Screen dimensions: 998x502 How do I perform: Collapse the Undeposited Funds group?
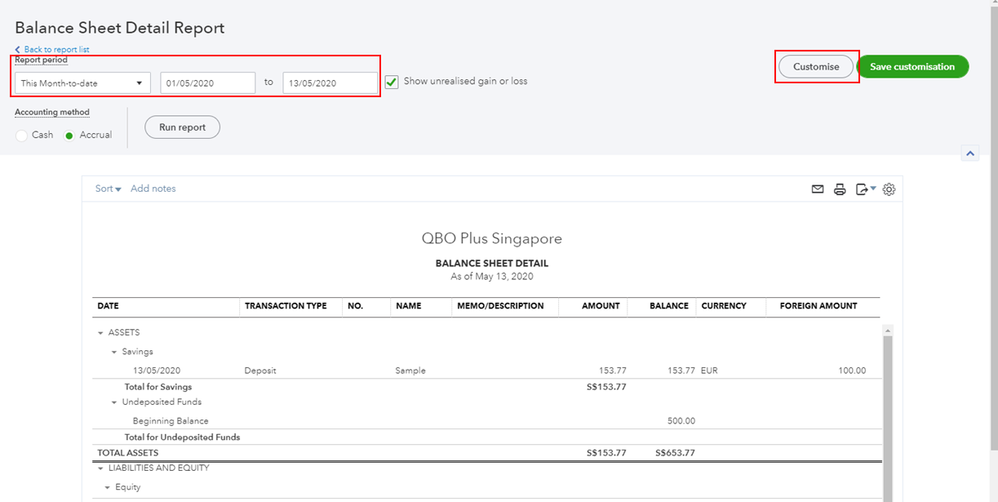tap(114, 402)
